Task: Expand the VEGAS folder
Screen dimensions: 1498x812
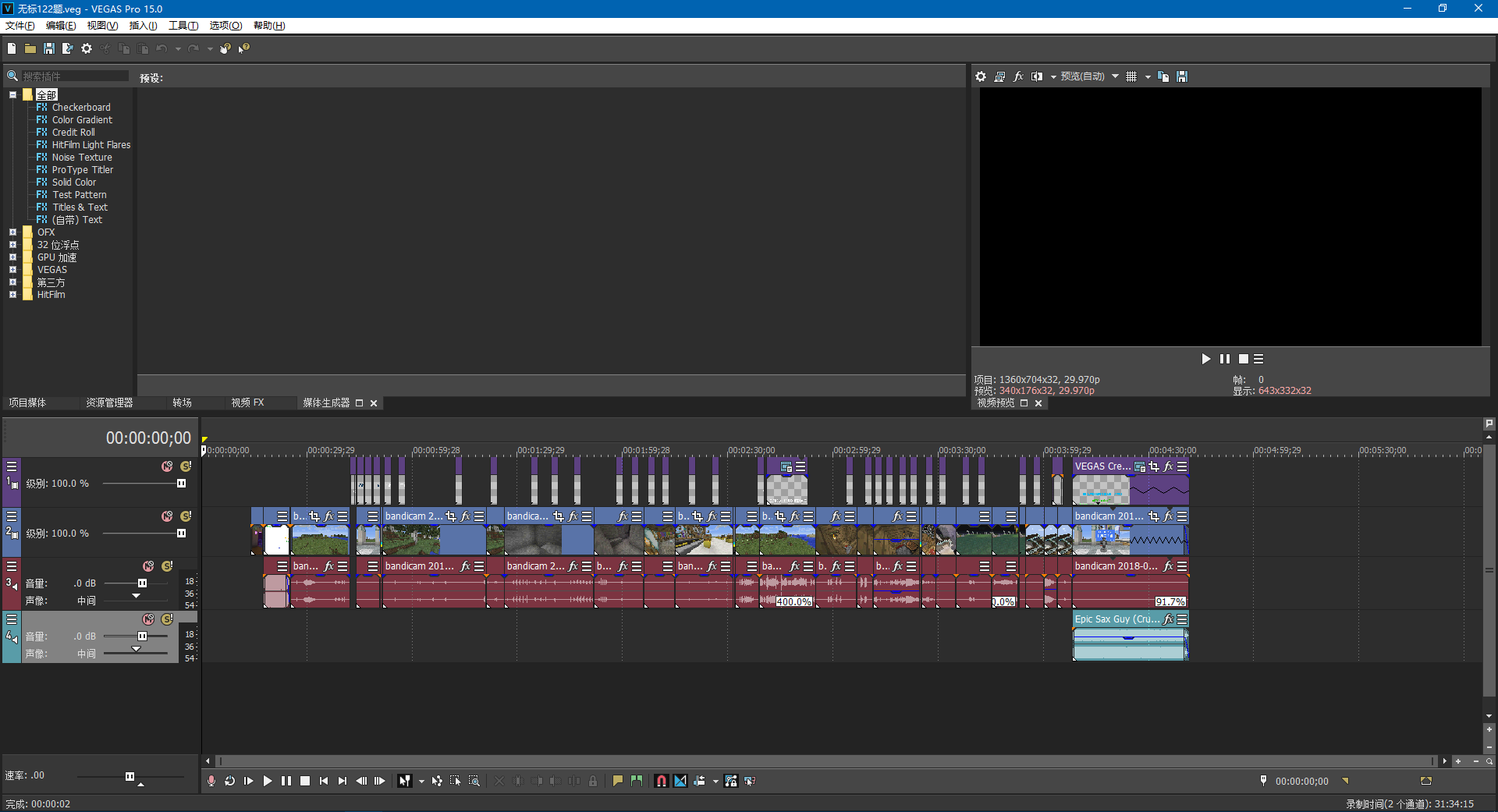Action: [x=13, y=270]
